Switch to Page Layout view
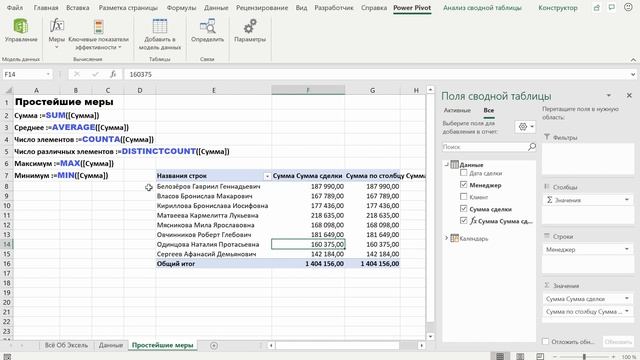Screen dimensions: 640x360 (520, 356)
